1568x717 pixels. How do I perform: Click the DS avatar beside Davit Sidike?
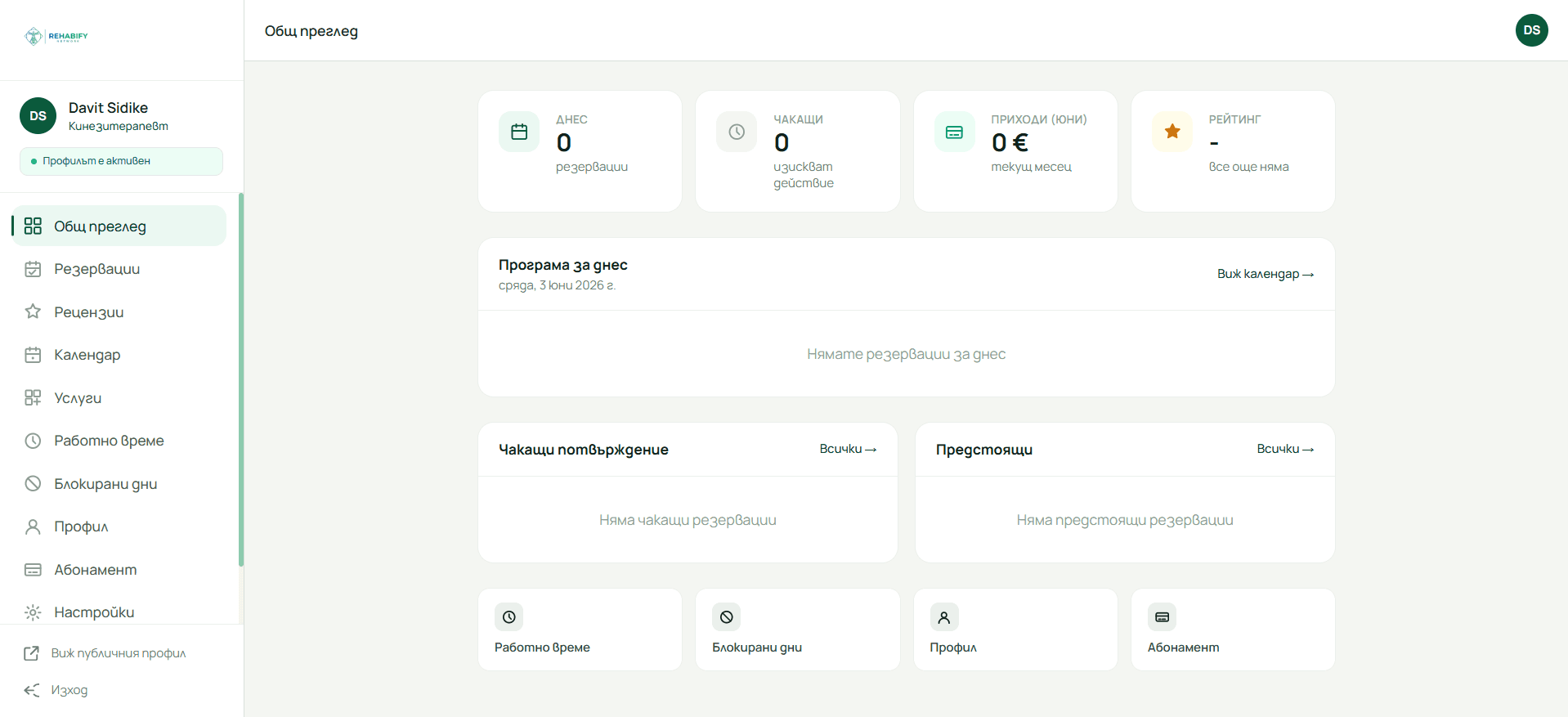pos(38,115)
